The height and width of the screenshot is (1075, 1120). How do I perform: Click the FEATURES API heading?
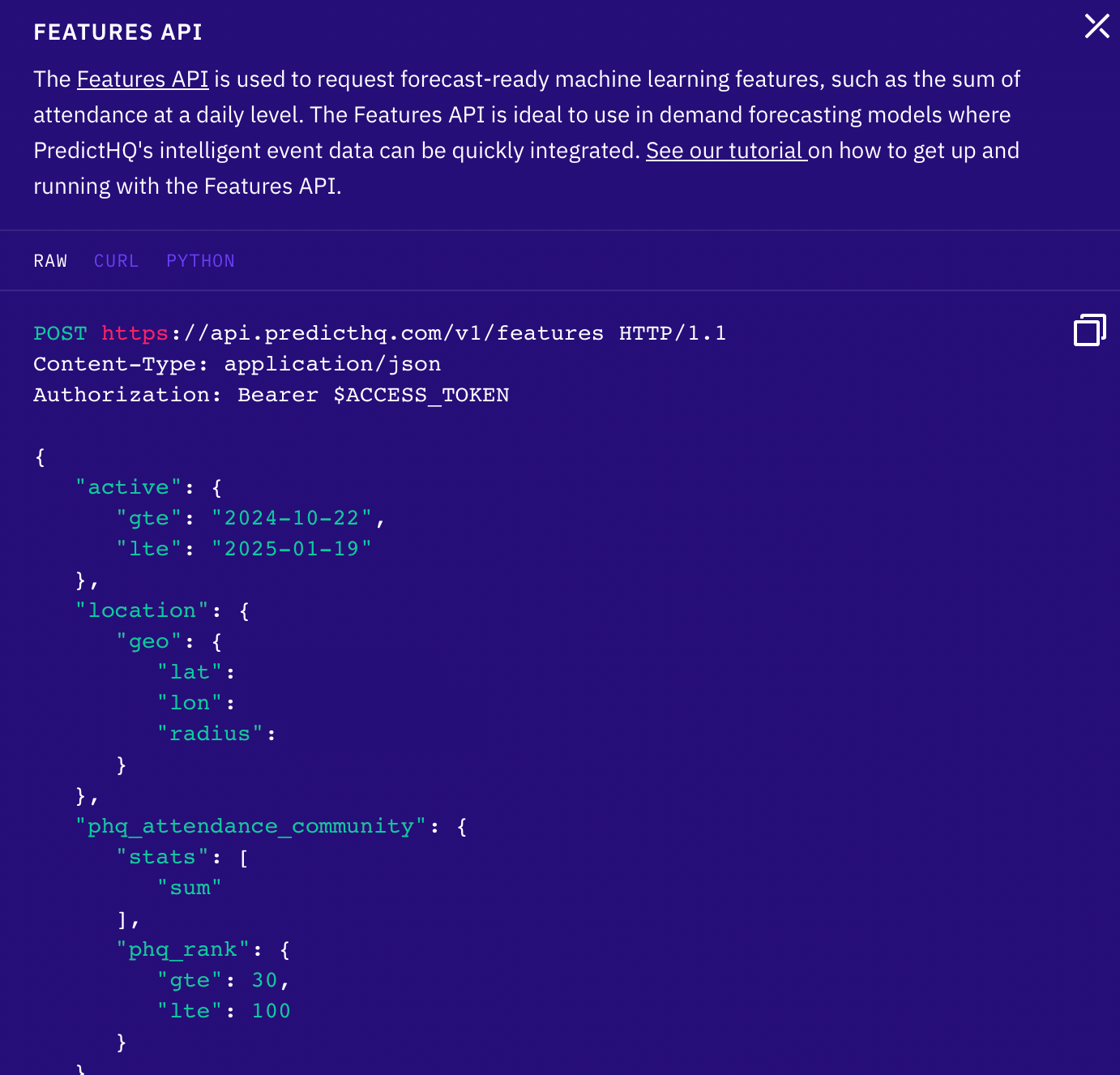118,32
